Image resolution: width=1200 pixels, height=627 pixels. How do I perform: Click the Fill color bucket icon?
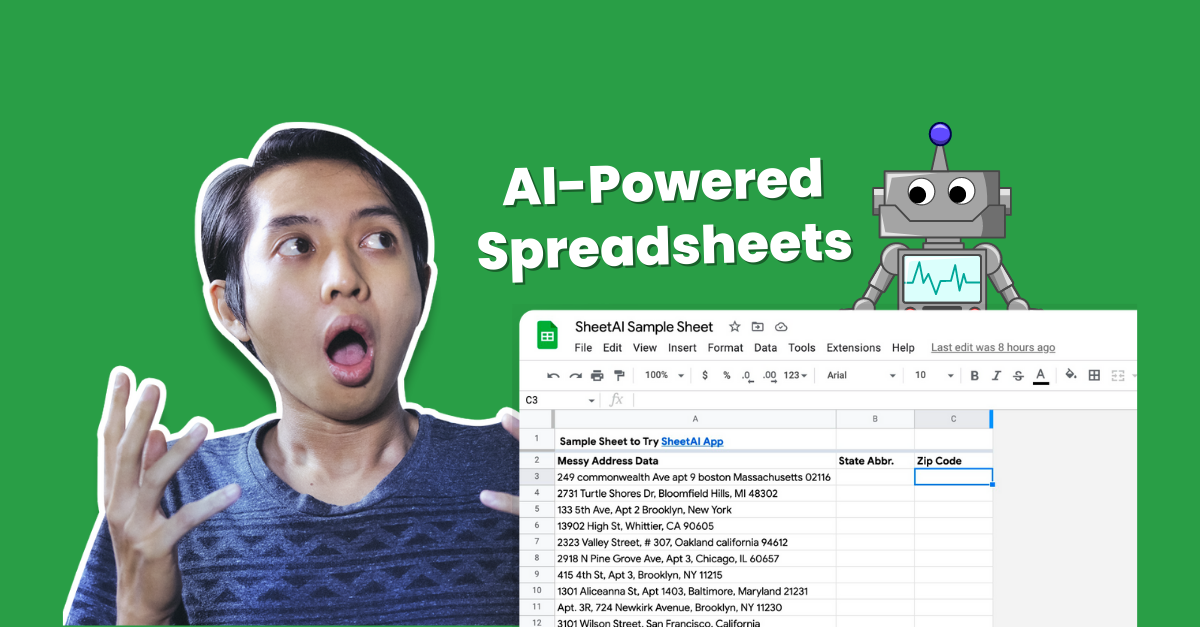[1070, 375]
